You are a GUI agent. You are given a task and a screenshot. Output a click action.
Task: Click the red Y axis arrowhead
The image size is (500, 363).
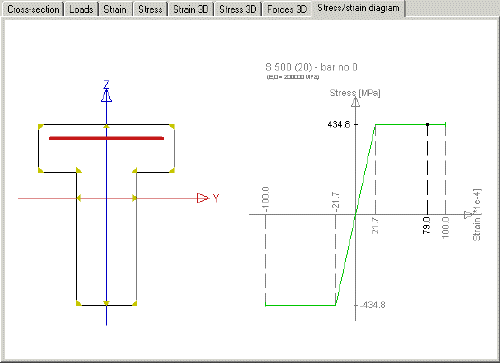202,198
